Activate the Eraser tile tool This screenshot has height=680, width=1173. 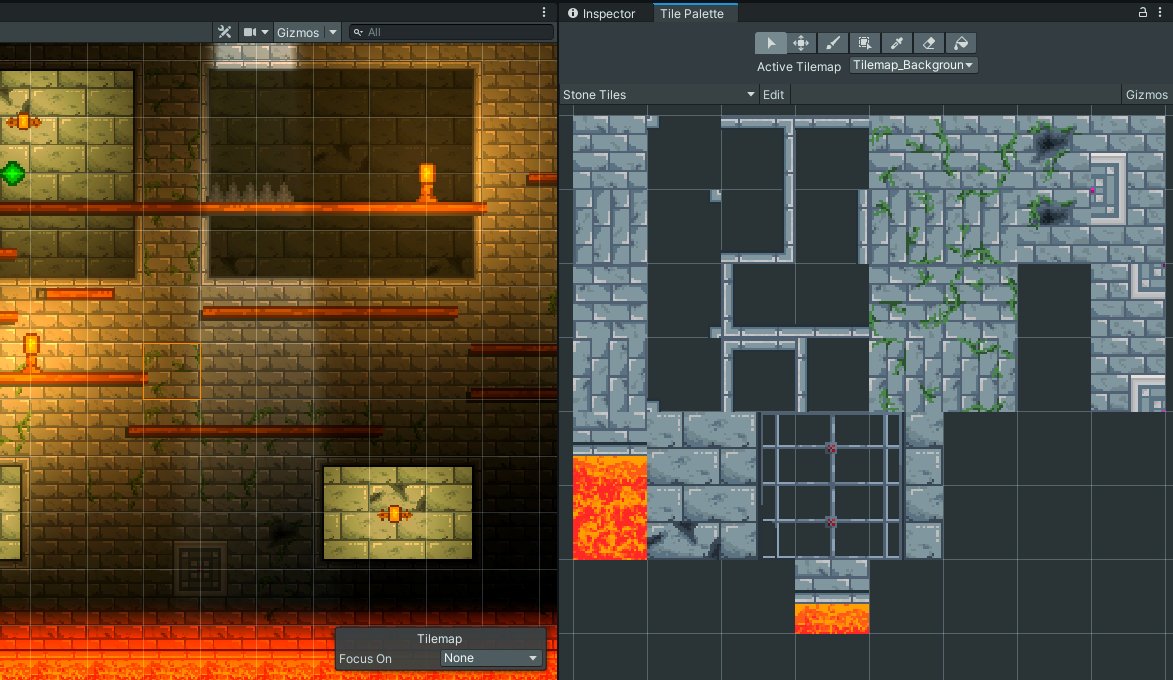click(929, 43)
